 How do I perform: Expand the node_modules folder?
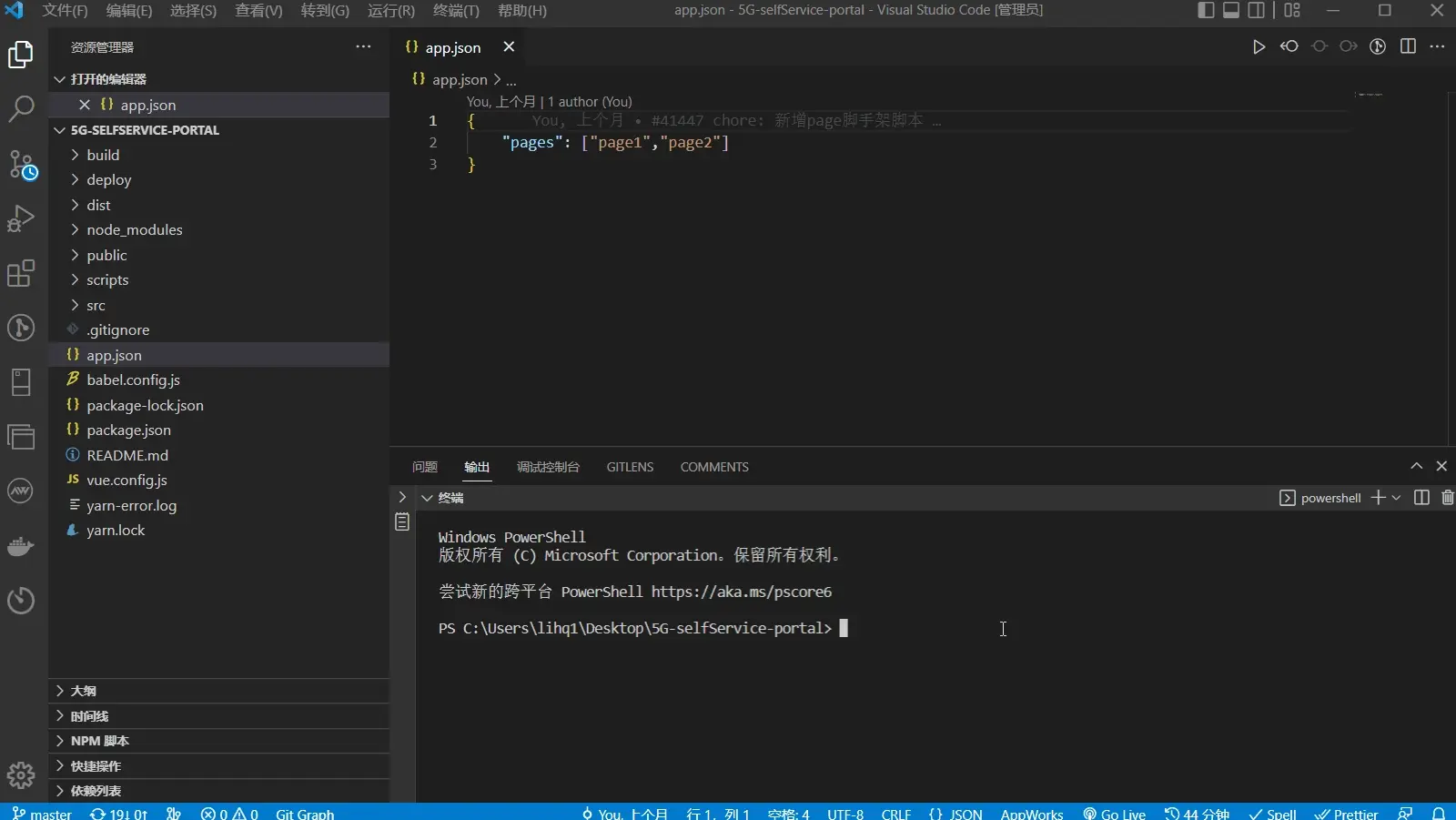coord(134,230)
